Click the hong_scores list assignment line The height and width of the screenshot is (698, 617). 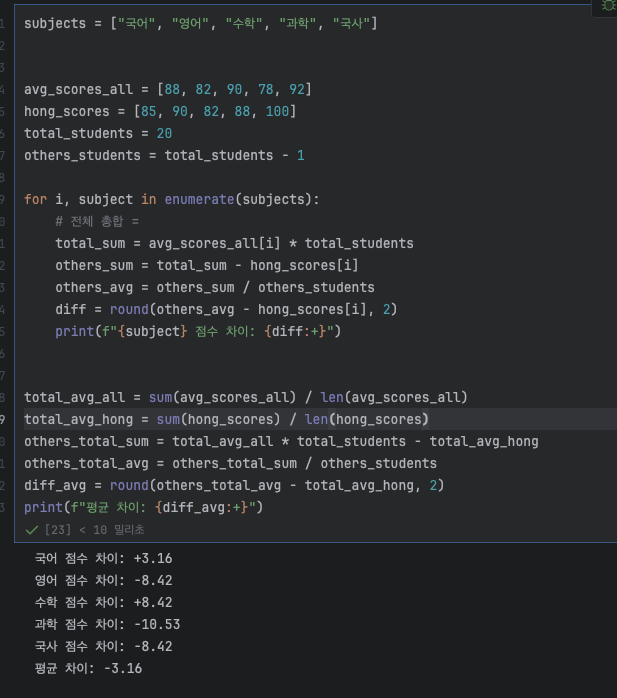pos(160,111)
